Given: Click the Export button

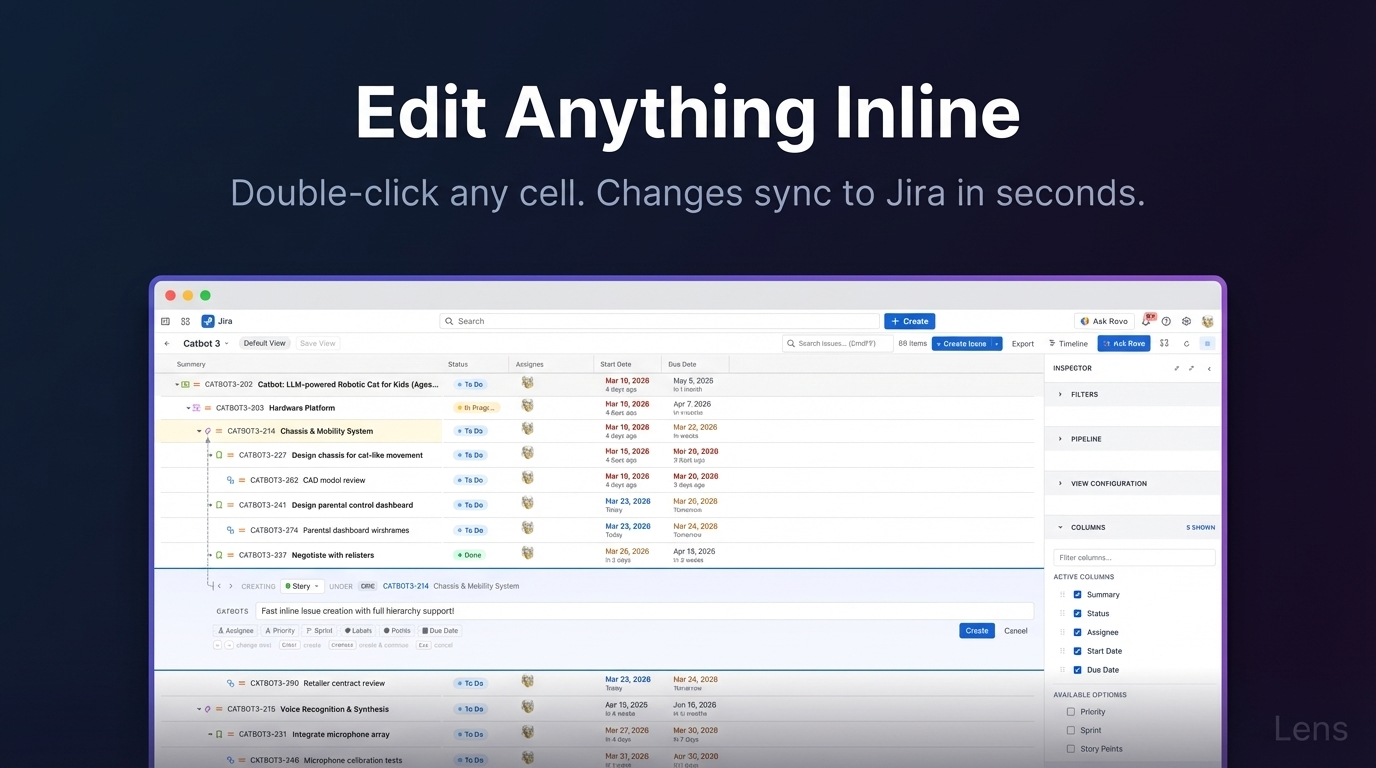Looking at the screenshot, I should click(1022, 343).
